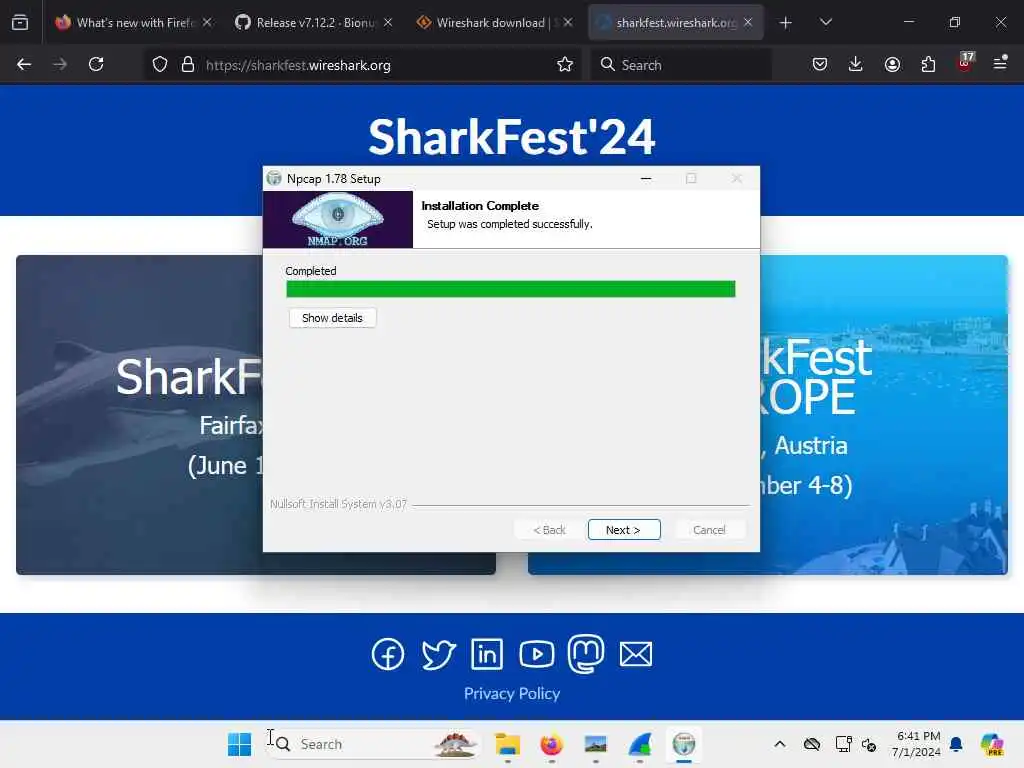The image size is (1024, 768).
Task: Go back to the previous page
Action: [24, 64]
